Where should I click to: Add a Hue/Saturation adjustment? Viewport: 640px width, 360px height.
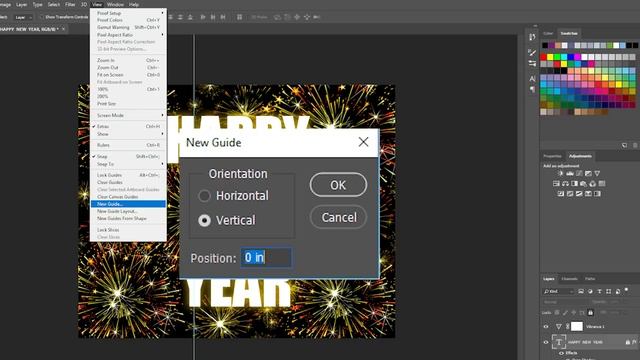tap(556, 184)
